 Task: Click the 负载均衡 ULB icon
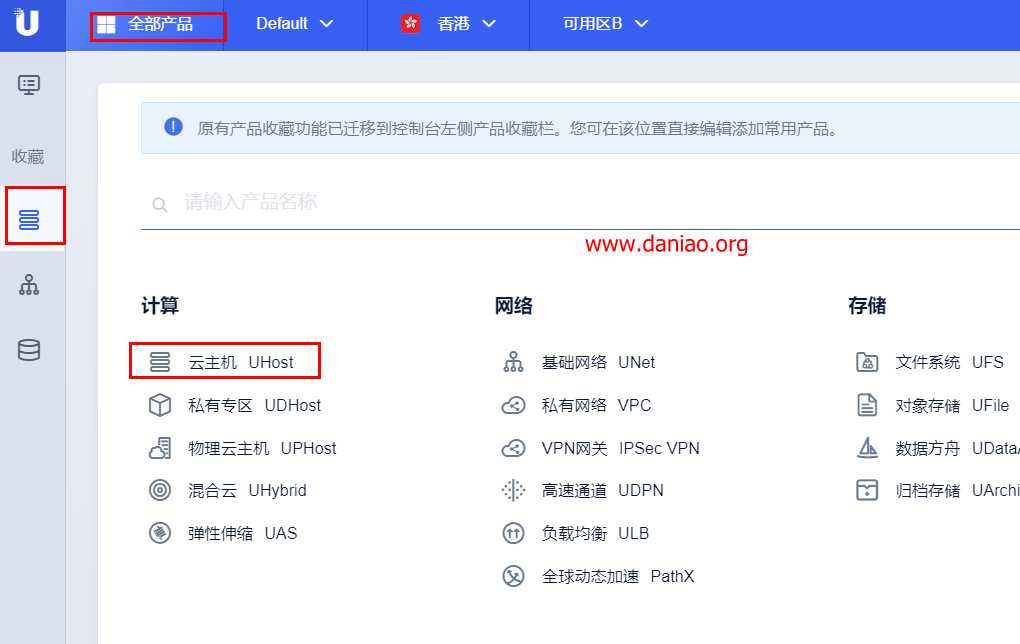[513, 533]
